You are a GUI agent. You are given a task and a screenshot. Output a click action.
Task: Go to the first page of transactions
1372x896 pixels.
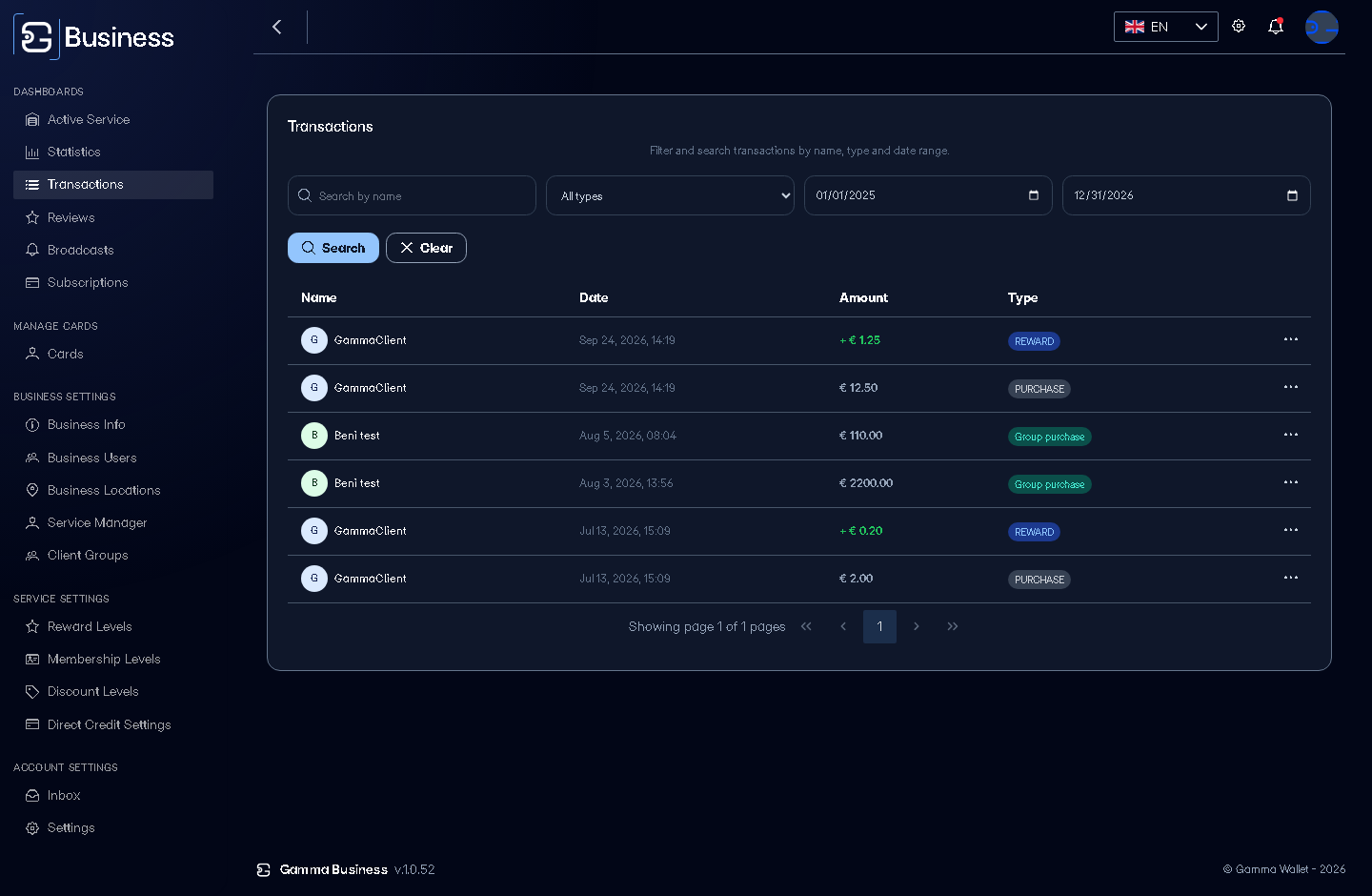[x=806, y=626]
